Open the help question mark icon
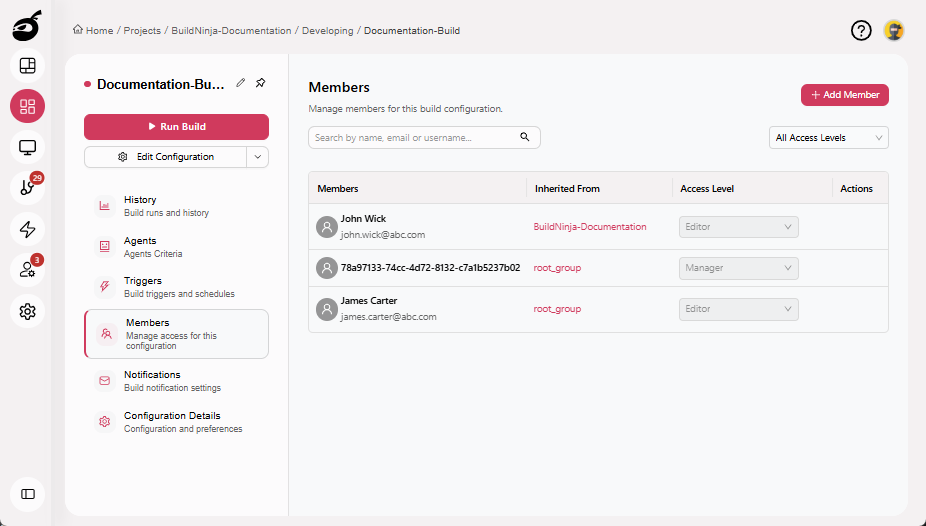The height and width of the screenshot is (526, 926). click(861, 30)
